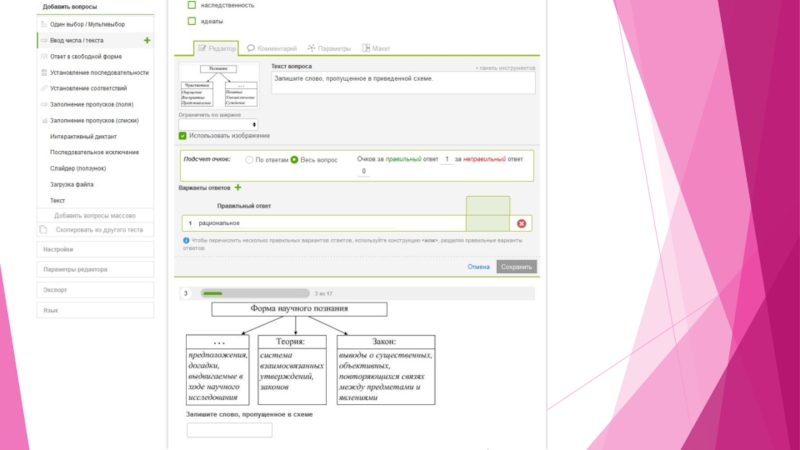Switch to the Редактор tab
Image resolution: width=800 pixels, height=450 pixels.
[x=216, y=48]
